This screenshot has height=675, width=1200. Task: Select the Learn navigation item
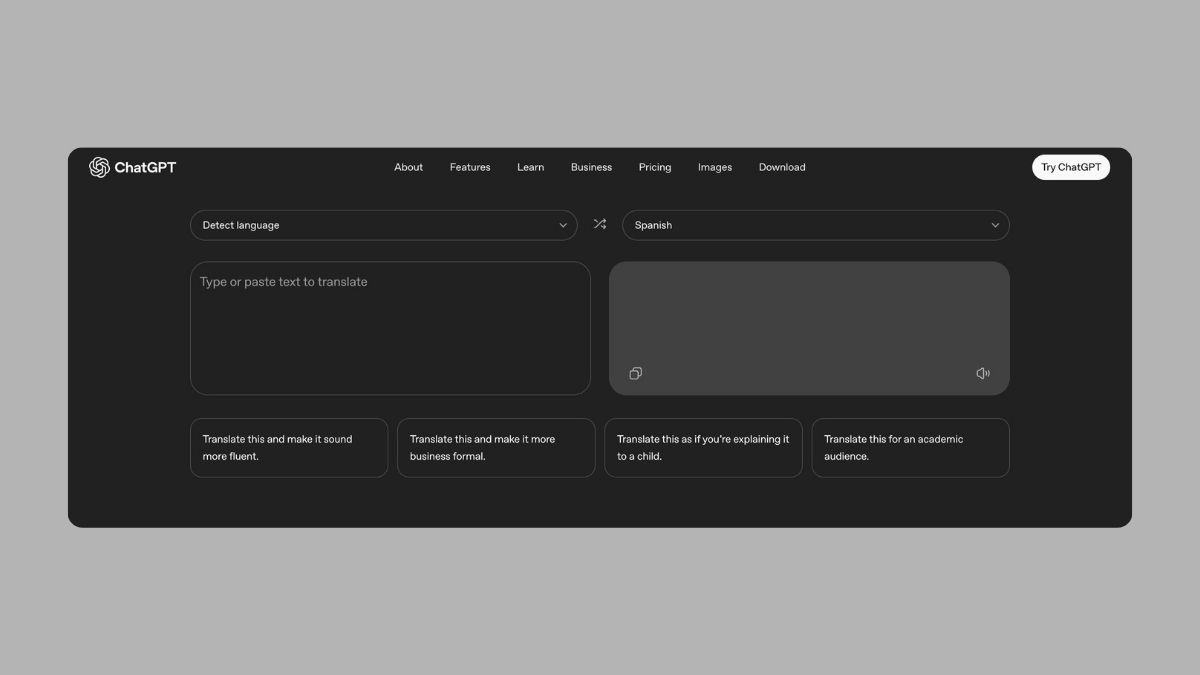530,167
